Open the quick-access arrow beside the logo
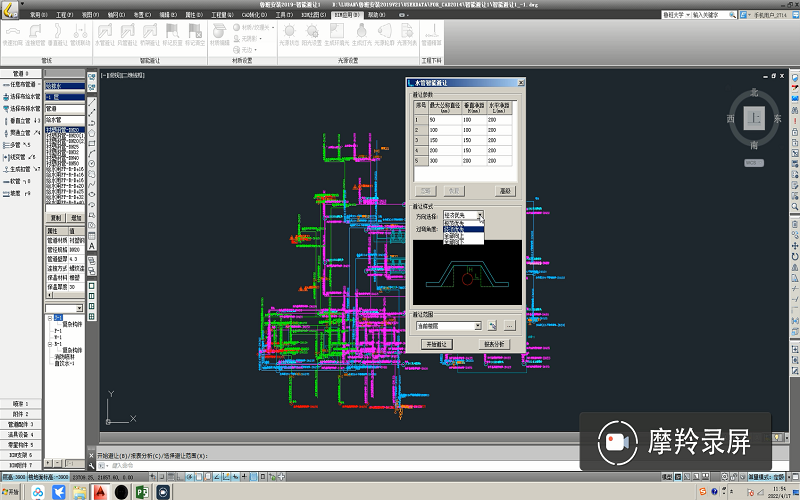The width and height of the screenshot is (800, 500). pyautogui.click(x=22, y=4)
